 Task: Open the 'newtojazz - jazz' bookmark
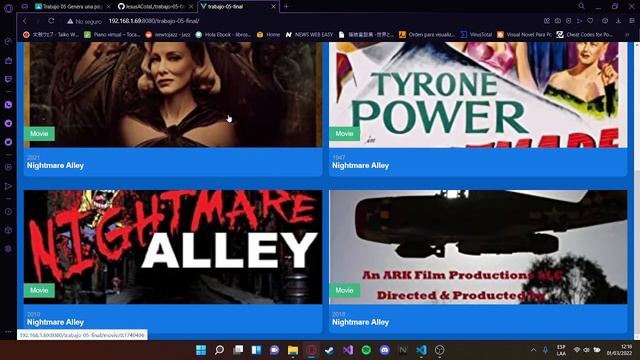coord(168,35)
